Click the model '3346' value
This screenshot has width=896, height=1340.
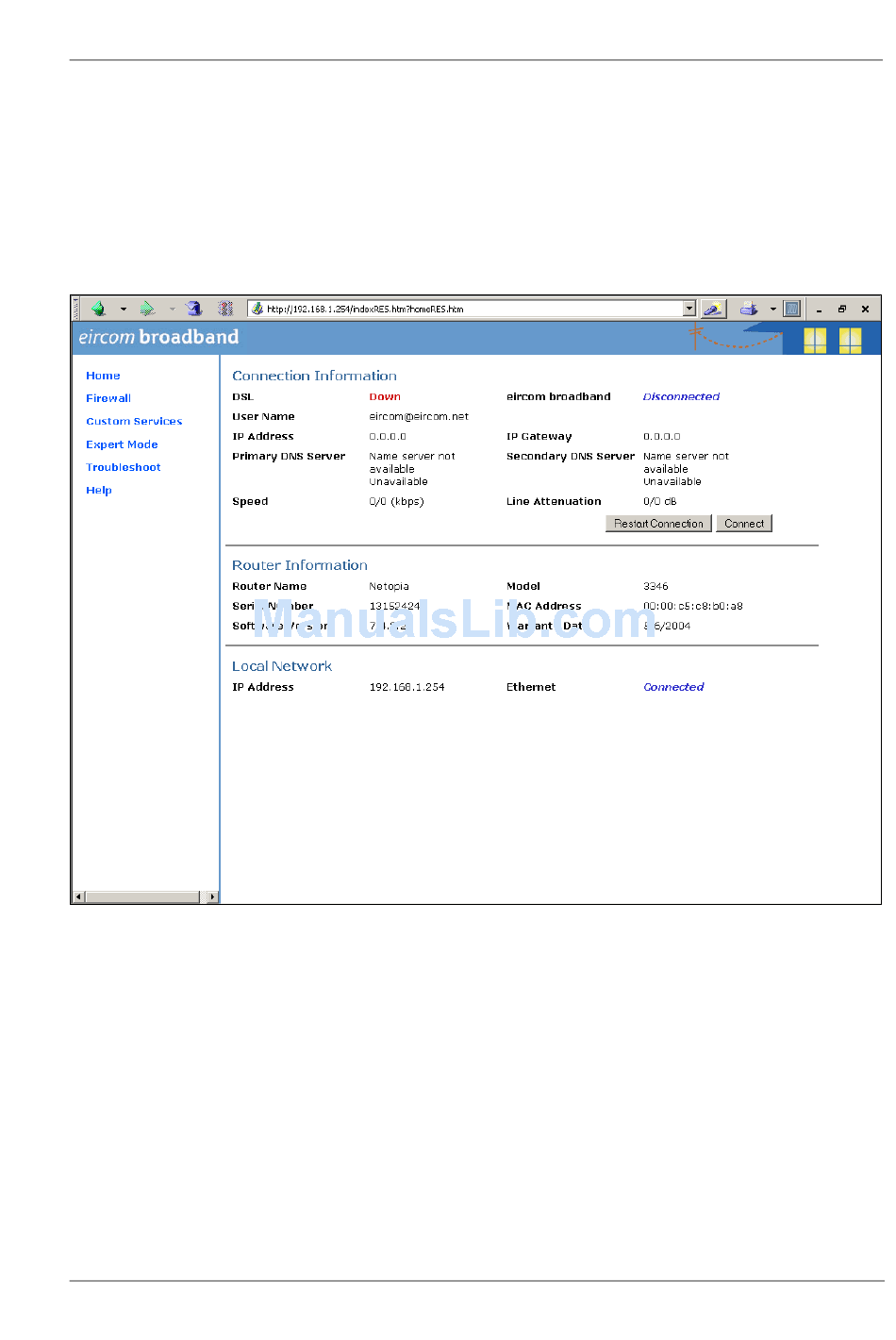[x=655, y=587]
